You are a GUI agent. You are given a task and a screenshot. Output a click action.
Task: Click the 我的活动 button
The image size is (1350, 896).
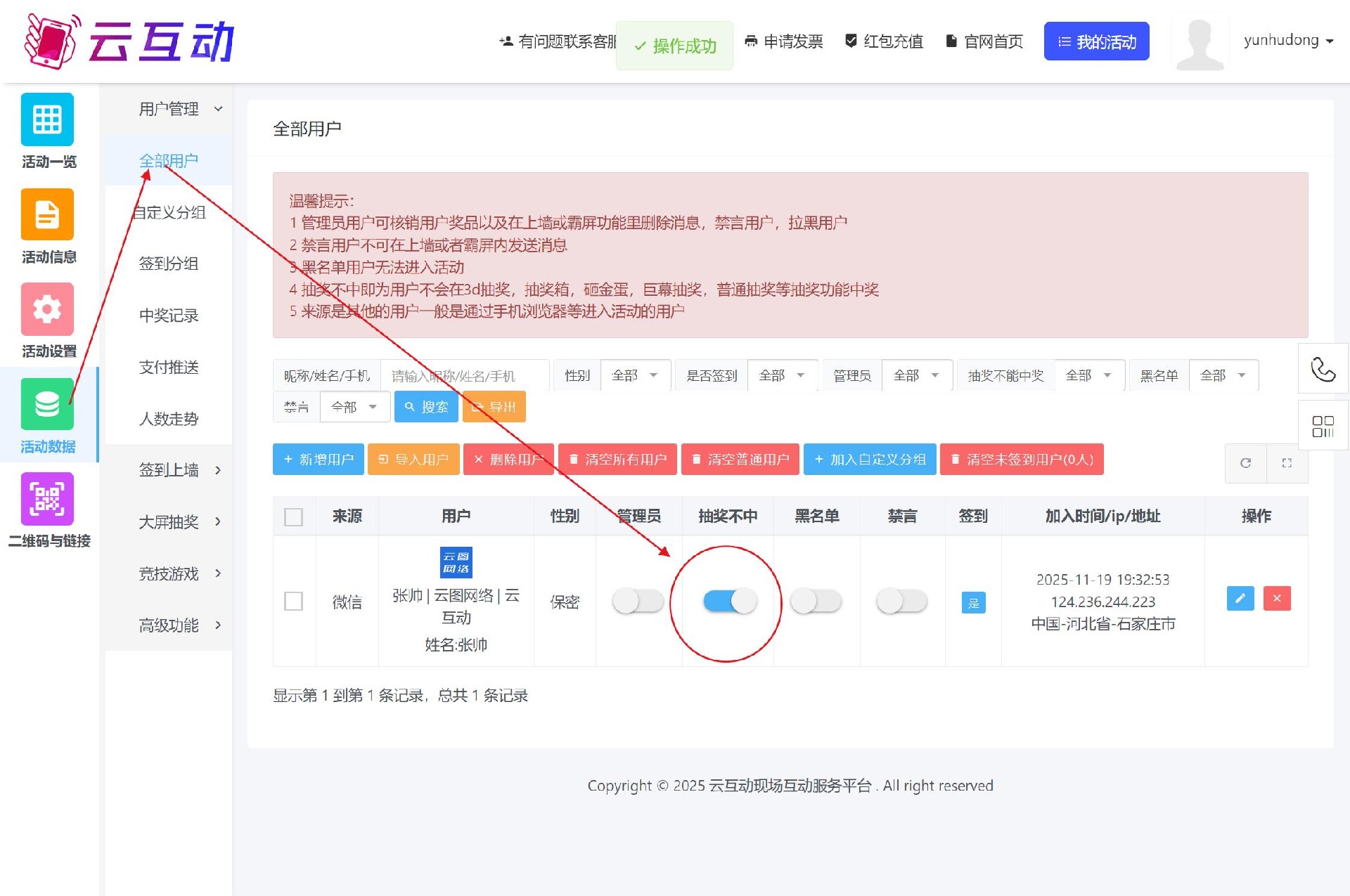click(x=1096, y=41)
